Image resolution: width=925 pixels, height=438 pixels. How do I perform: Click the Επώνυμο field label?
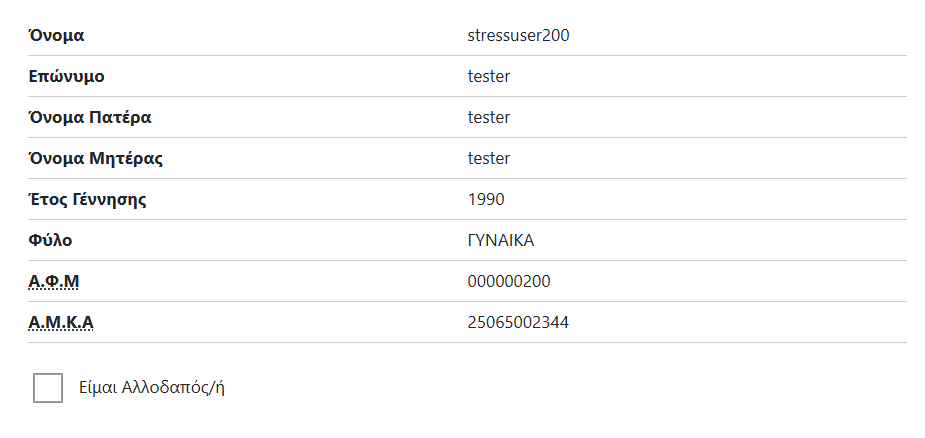click(66, 76)
